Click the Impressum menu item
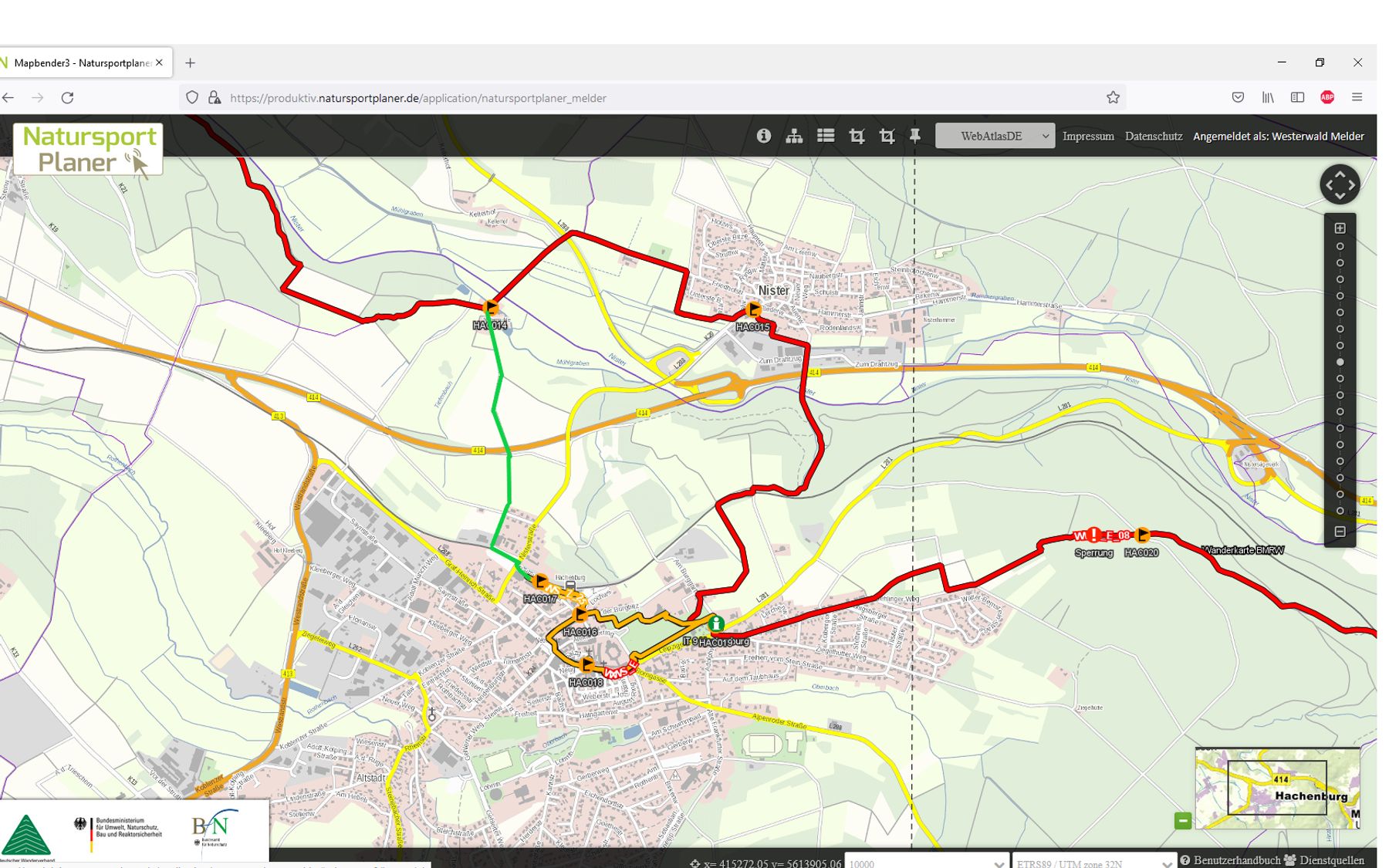This screenshot has width=1389, height=868. 1088,136
